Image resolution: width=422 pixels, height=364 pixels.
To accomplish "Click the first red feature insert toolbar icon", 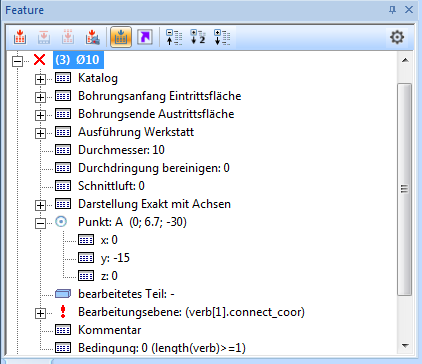I will point(20,37).
